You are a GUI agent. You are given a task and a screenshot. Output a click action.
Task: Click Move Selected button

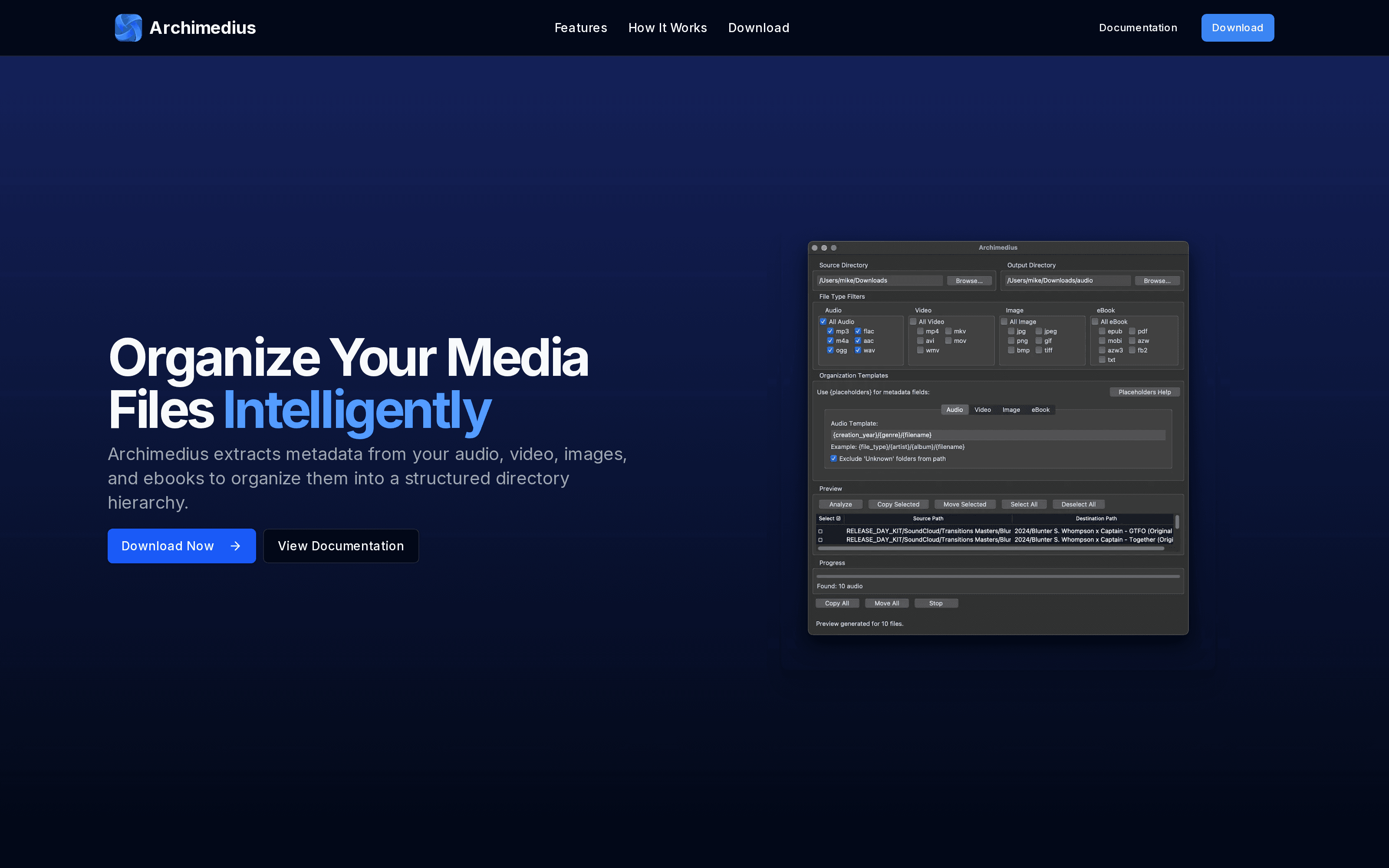tap(965, 504)
